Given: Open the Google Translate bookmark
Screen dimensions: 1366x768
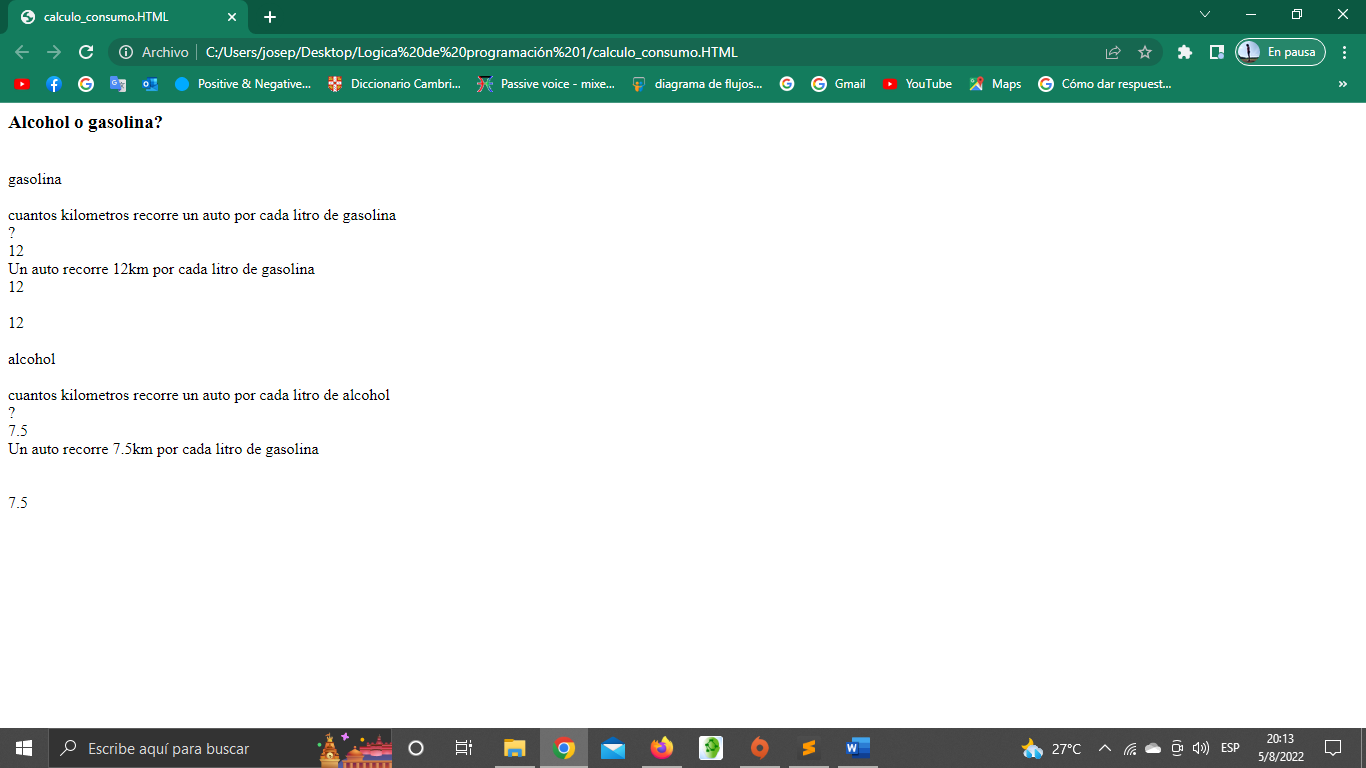Looking at the screenshot, I should pyautogui.click(x=118, y=84).
